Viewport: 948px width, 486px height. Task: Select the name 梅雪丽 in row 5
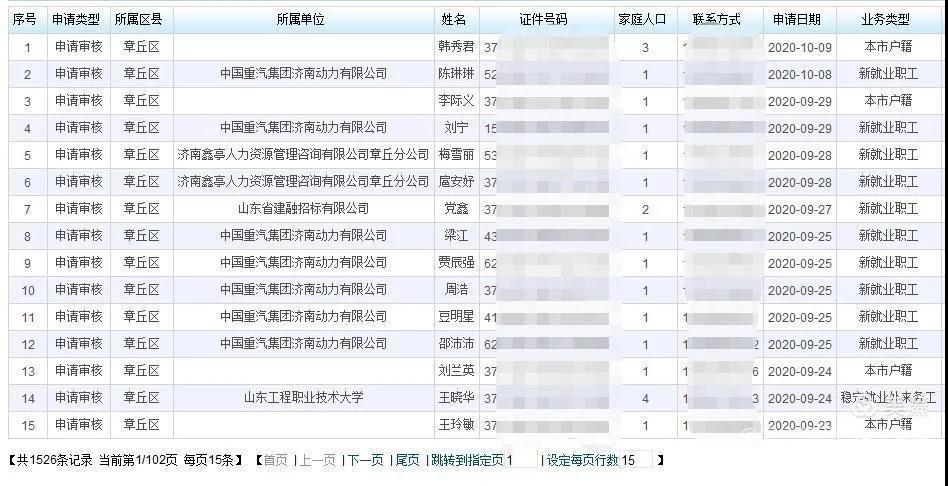[456, 155]
